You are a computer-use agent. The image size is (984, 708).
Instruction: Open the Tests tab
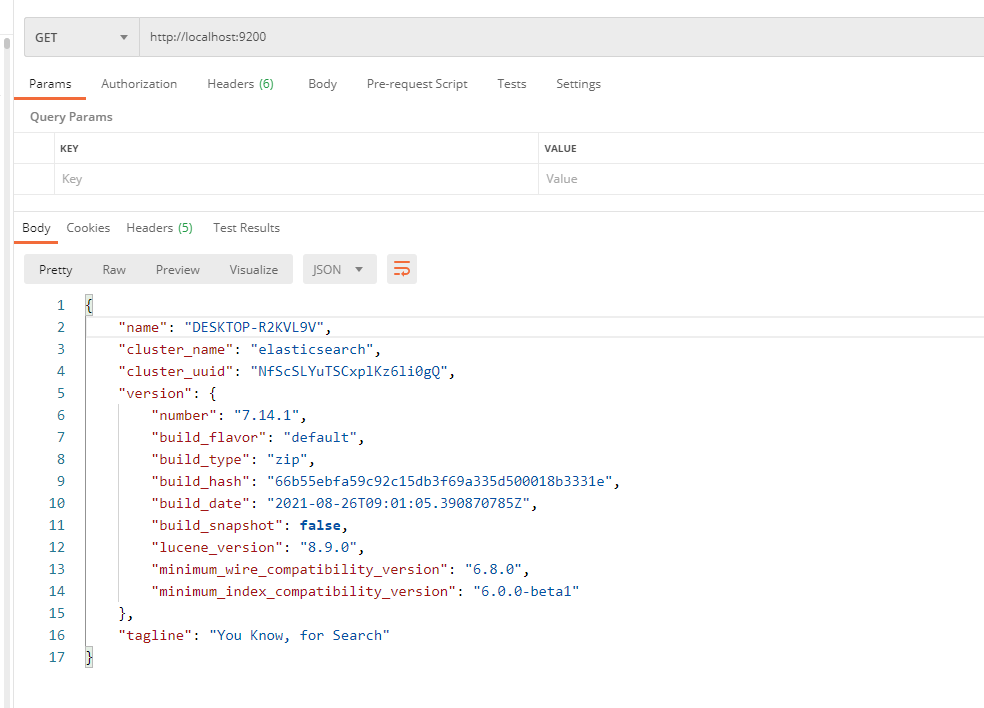tap(511, 84)
